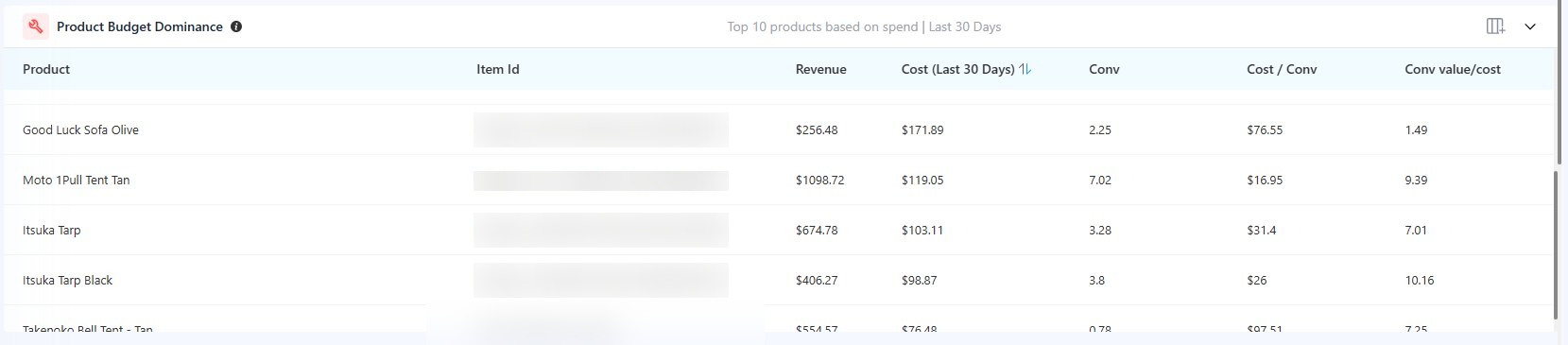The image size is (1568, 345).
Task: Click the conv value/cost 10.16
Action: tap(1420, 280)
